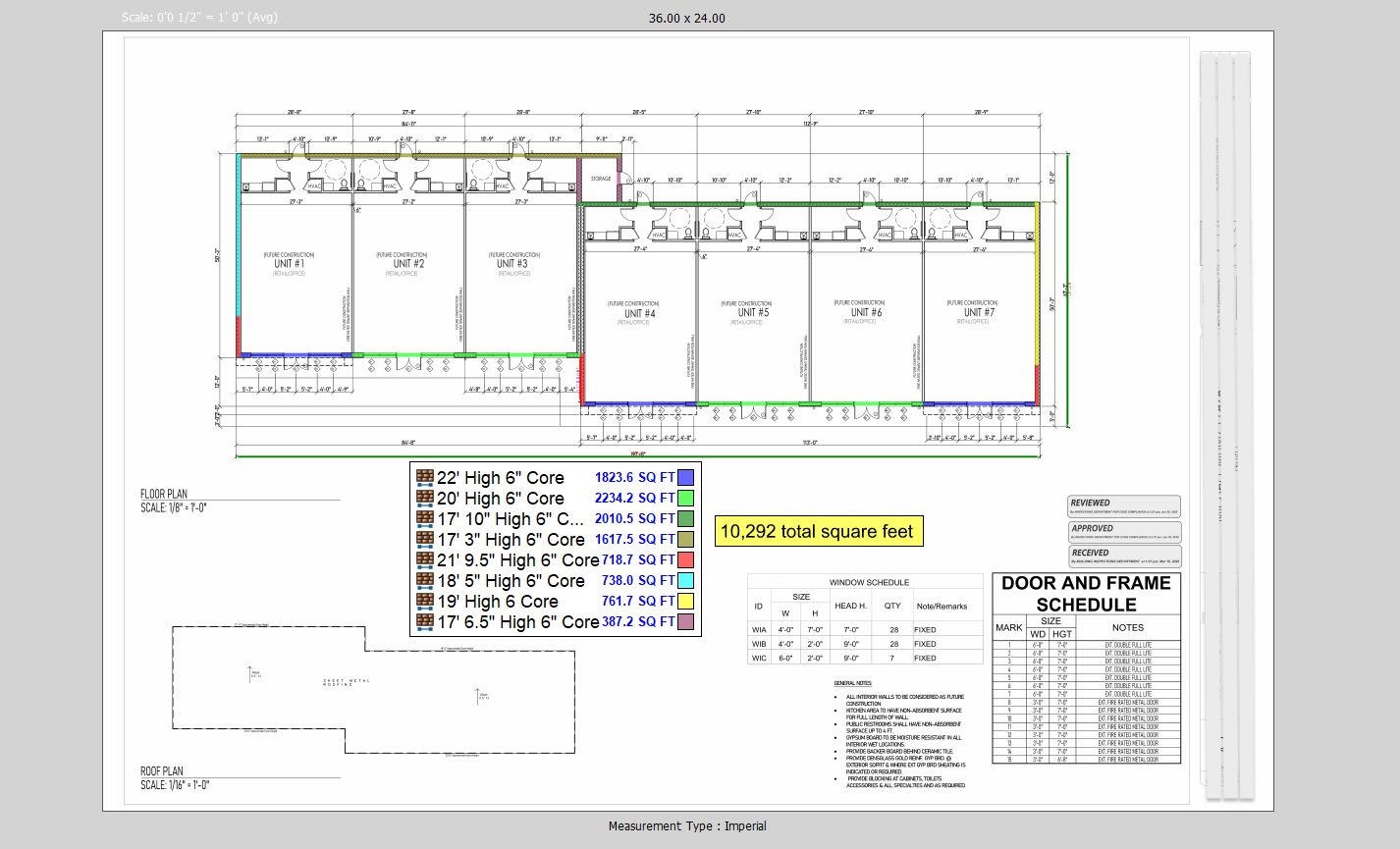Image resolution: width=1400 pixels, height=849 pixels.
Task: Click the "WINDOW SCHEDULE" table title
Action: pyautogui.click(x=869, y=582)
